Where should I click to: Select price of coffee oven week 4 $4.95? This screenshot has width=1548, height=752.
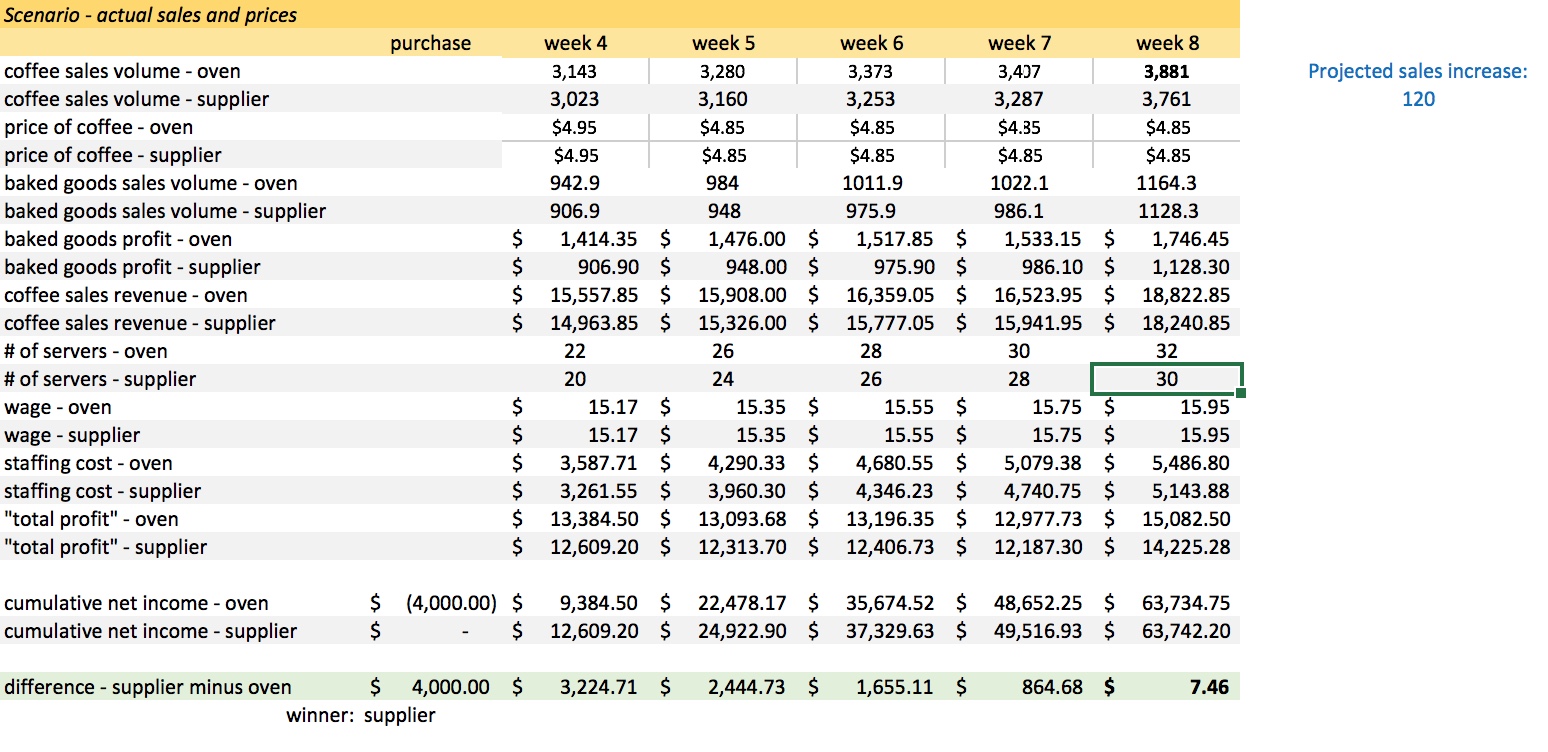coord(575,127)
